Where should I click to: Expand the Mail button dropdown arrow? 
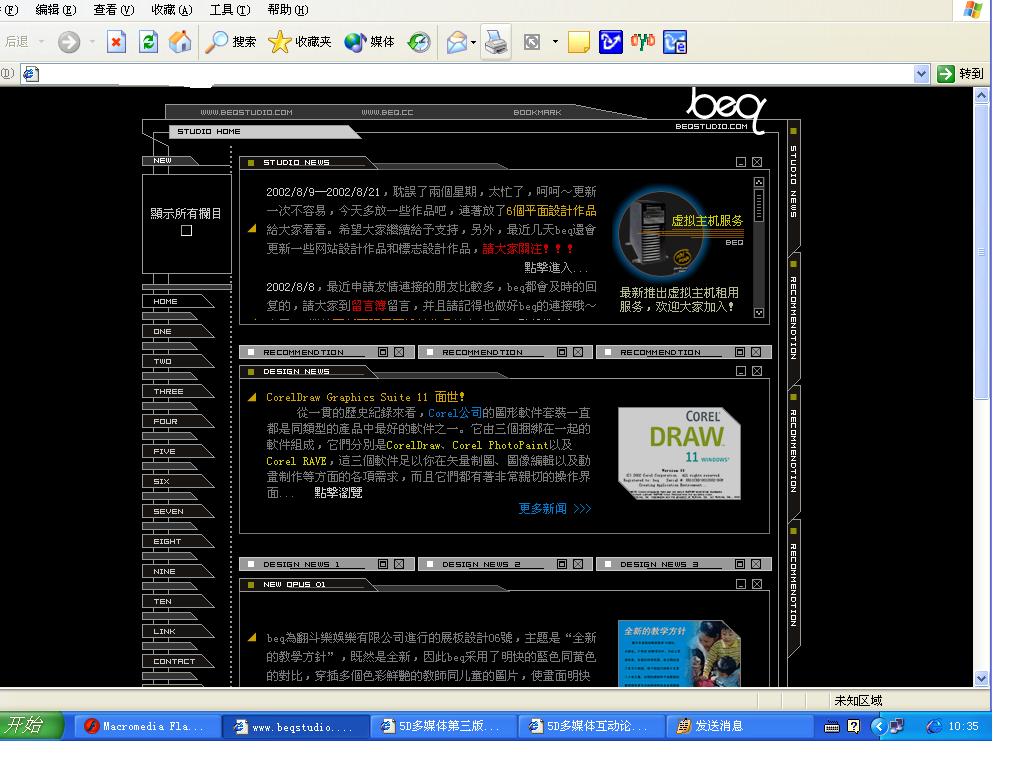click(474, 42)
